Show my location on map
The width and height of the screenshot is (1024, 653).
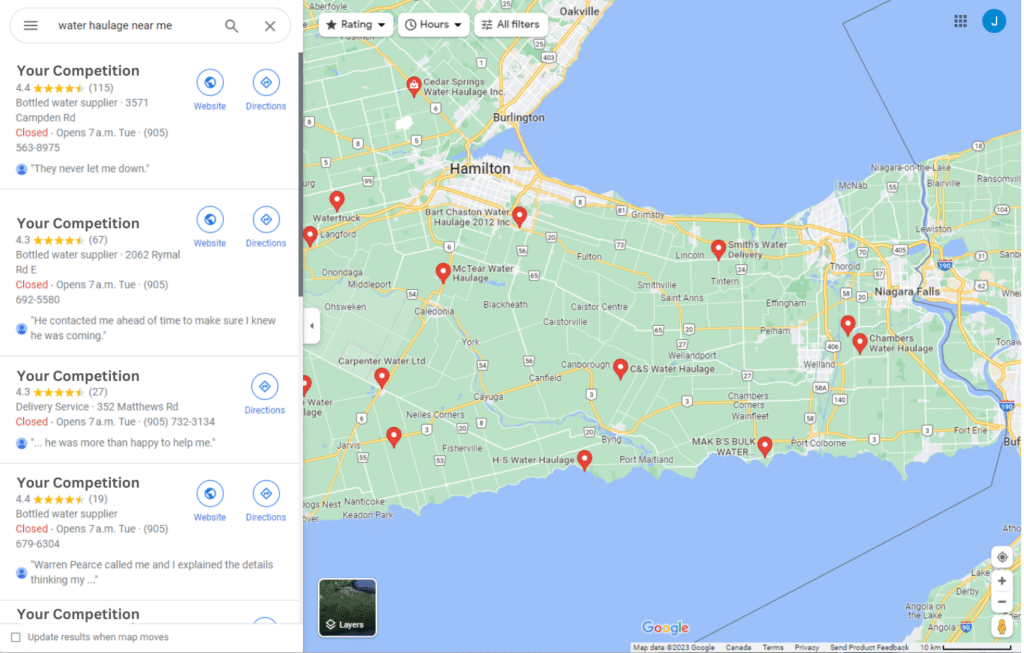point(1002,557)
